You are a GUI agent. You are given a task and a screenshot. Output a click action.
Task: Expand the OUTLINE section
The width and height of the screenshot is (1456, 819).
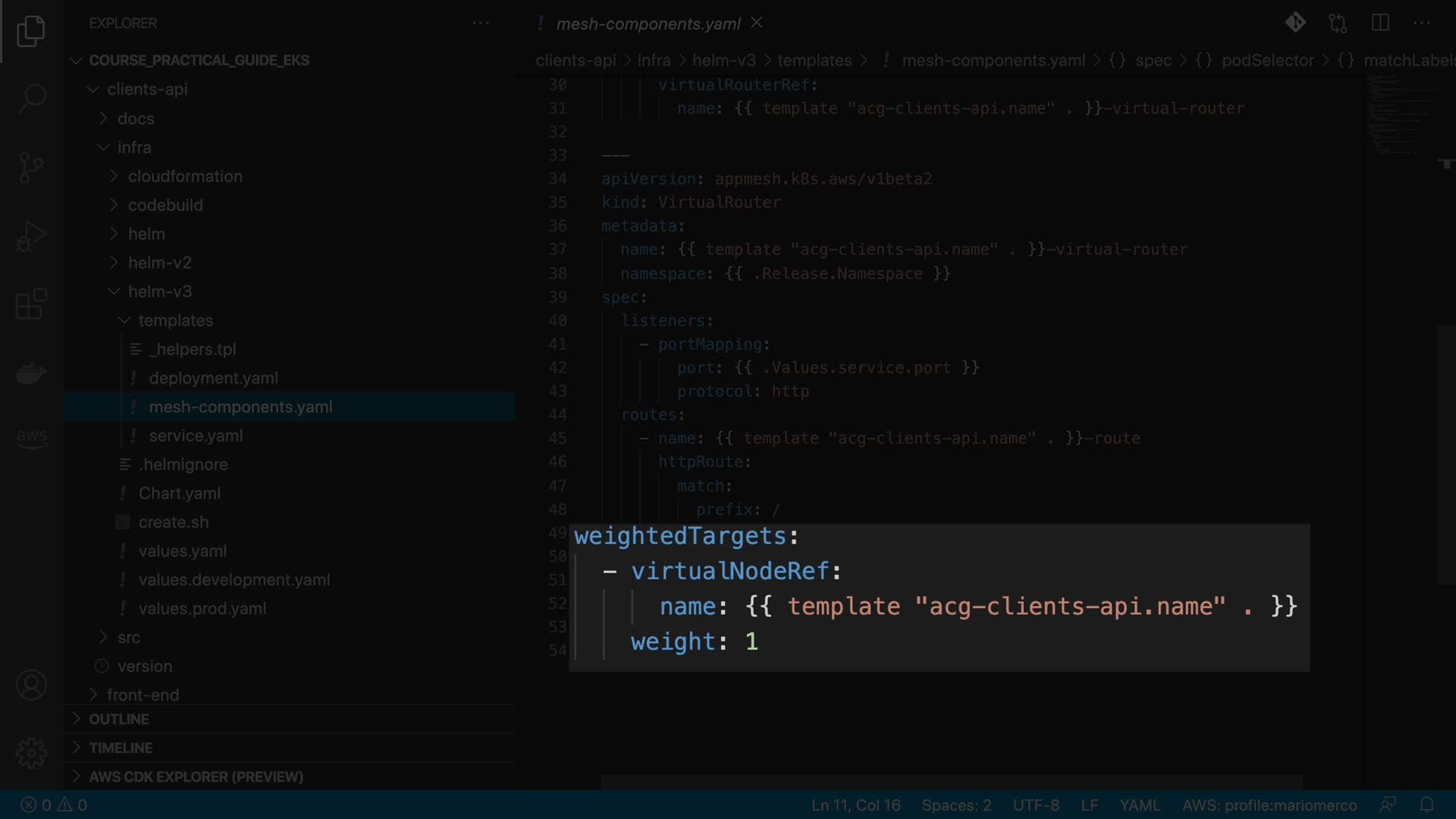(x=119, y=719)
